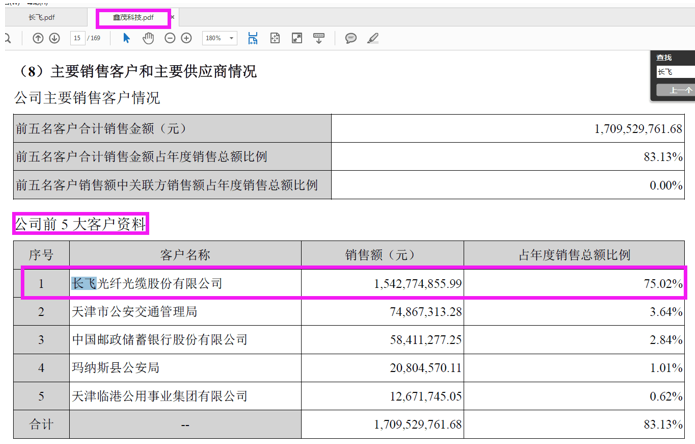Go to next page with down arrow
This screenshot has width=695, height=444.
[x=55, y=39]
